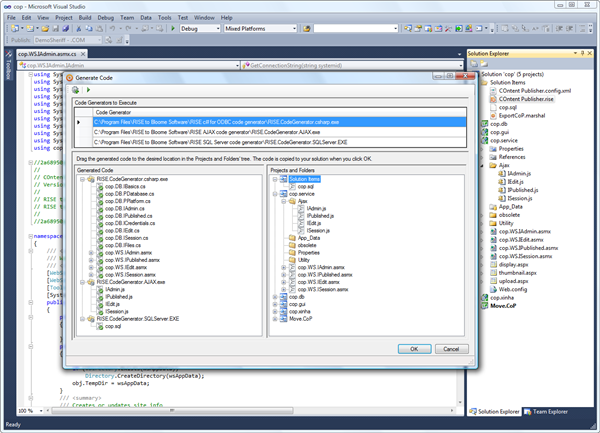Click the Copy icon in the toolbar
This screenshot has width=600, height=433.
click(89, 28)
